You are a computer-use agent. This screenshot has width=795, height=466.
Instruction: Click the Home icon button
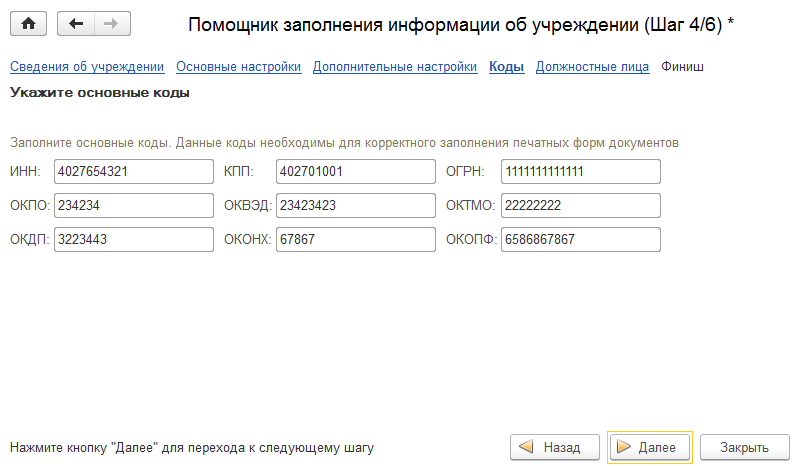tap(28, 23)
